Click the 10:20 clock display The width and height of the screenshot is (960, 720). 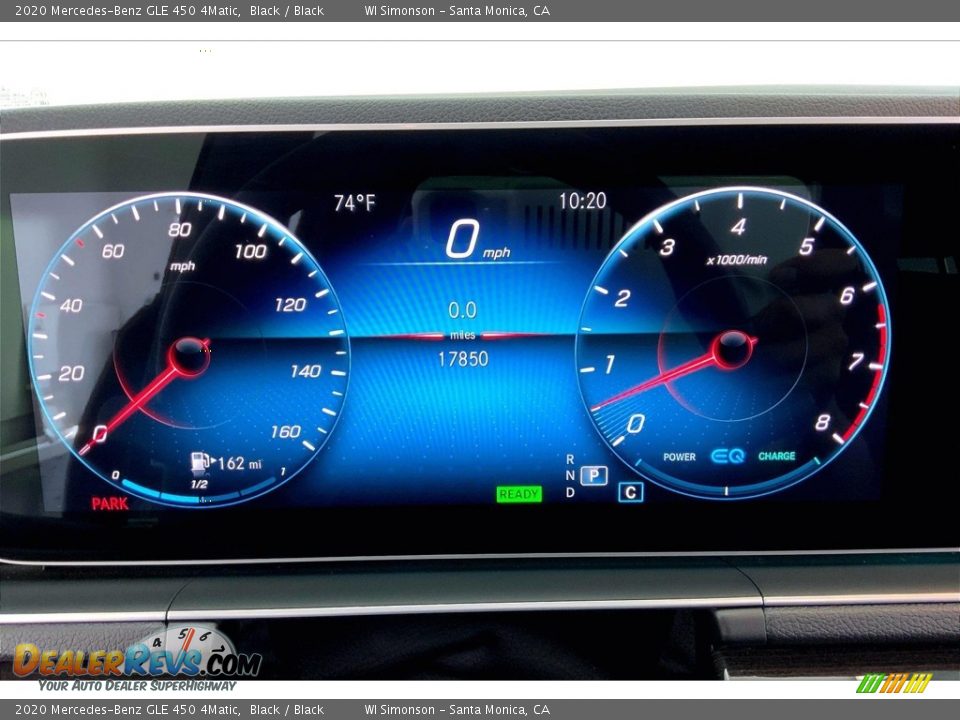coord(582,201)
